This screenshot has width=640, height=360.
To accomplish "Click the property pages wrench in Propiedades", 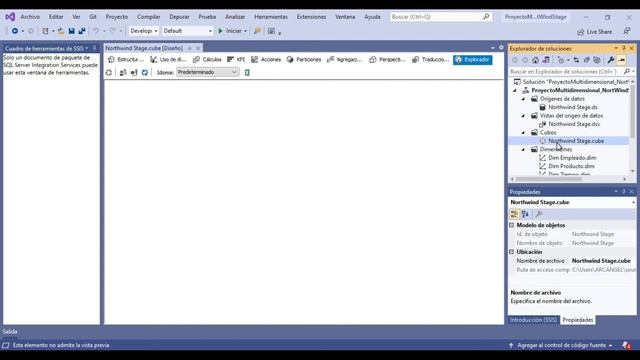I will (539, 214).
